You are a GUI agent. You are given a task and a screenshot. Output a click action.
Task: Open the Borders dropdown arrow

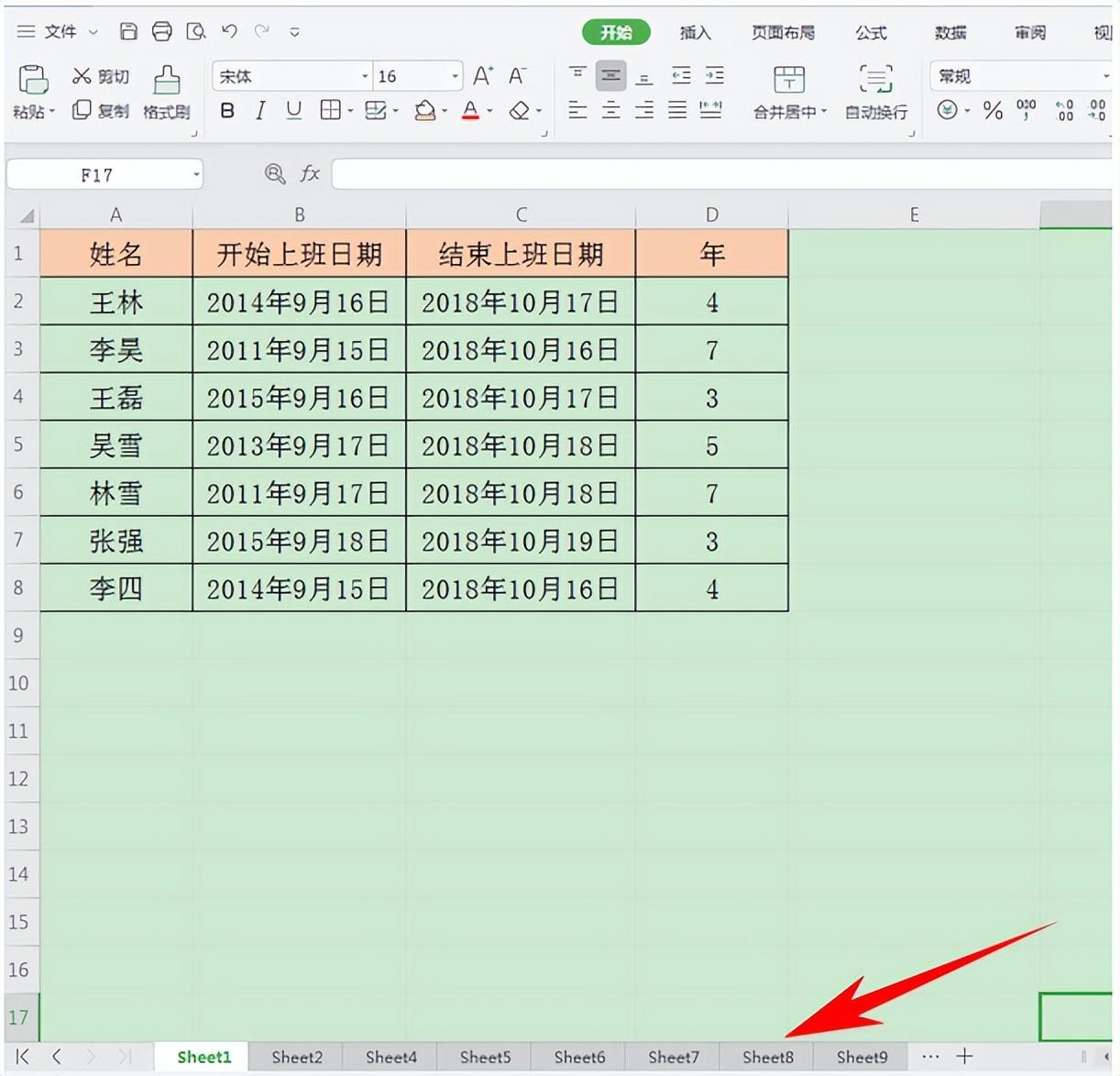pos(350,112)
